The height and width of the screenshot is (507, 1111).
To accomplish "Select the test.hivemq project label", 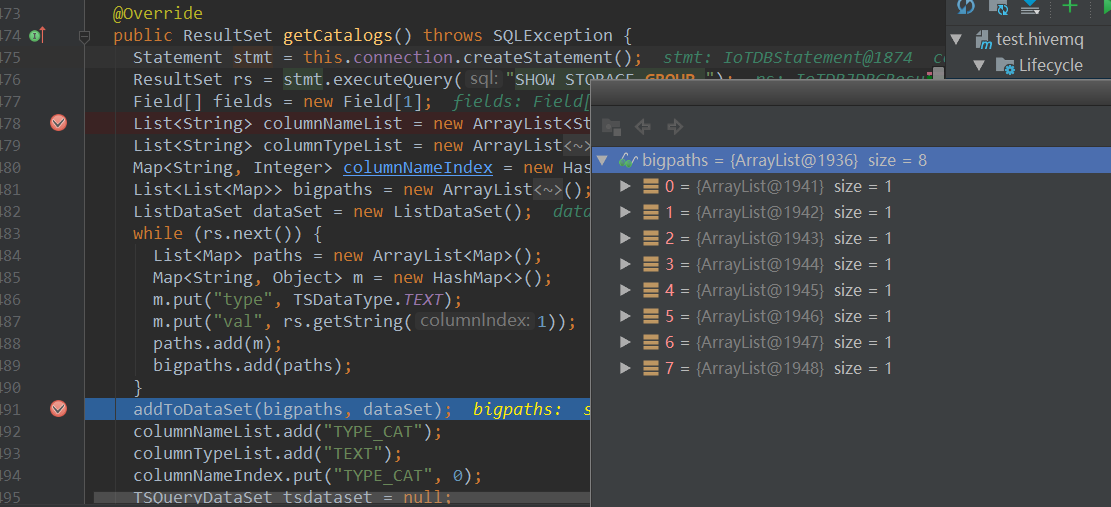I will tap(1040, 40).
